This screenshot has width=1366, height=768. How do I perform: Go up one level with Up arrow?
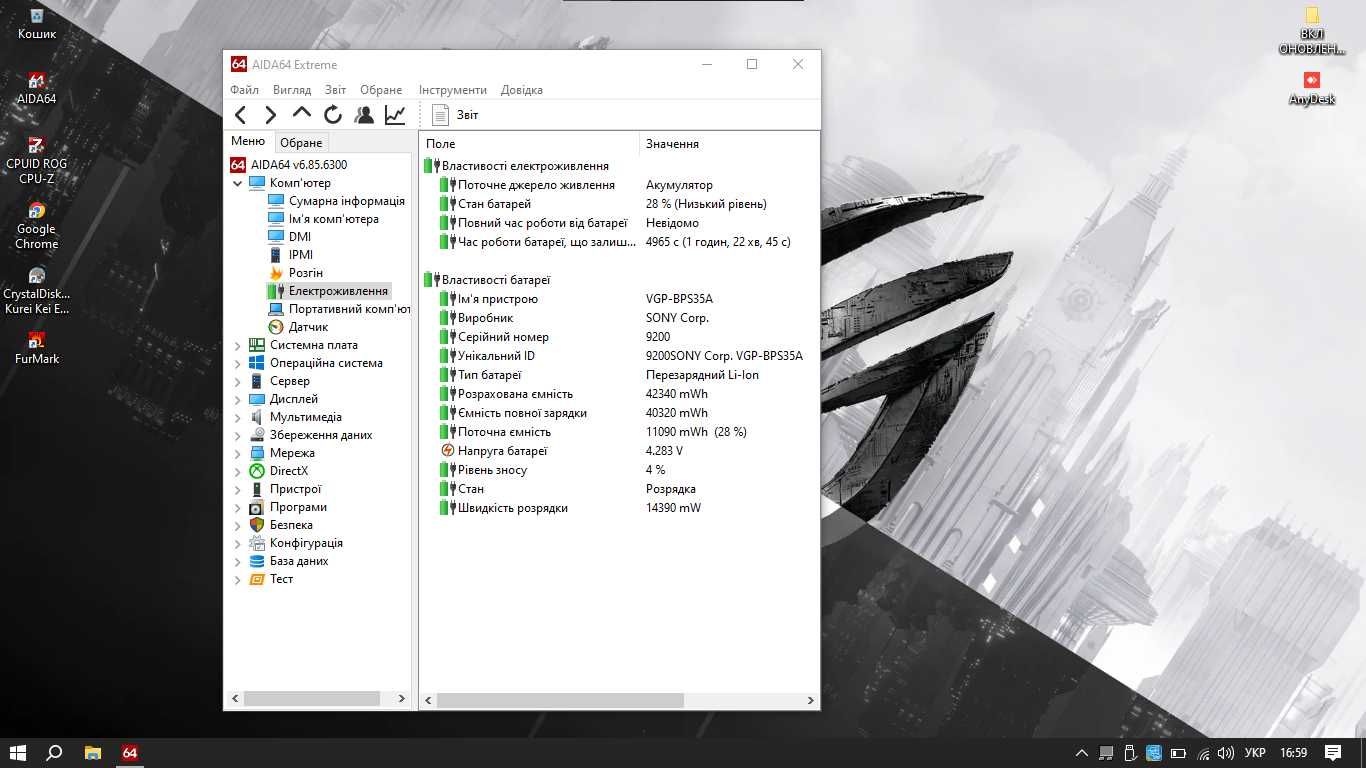pyautogui.click(x=302, y=115)
